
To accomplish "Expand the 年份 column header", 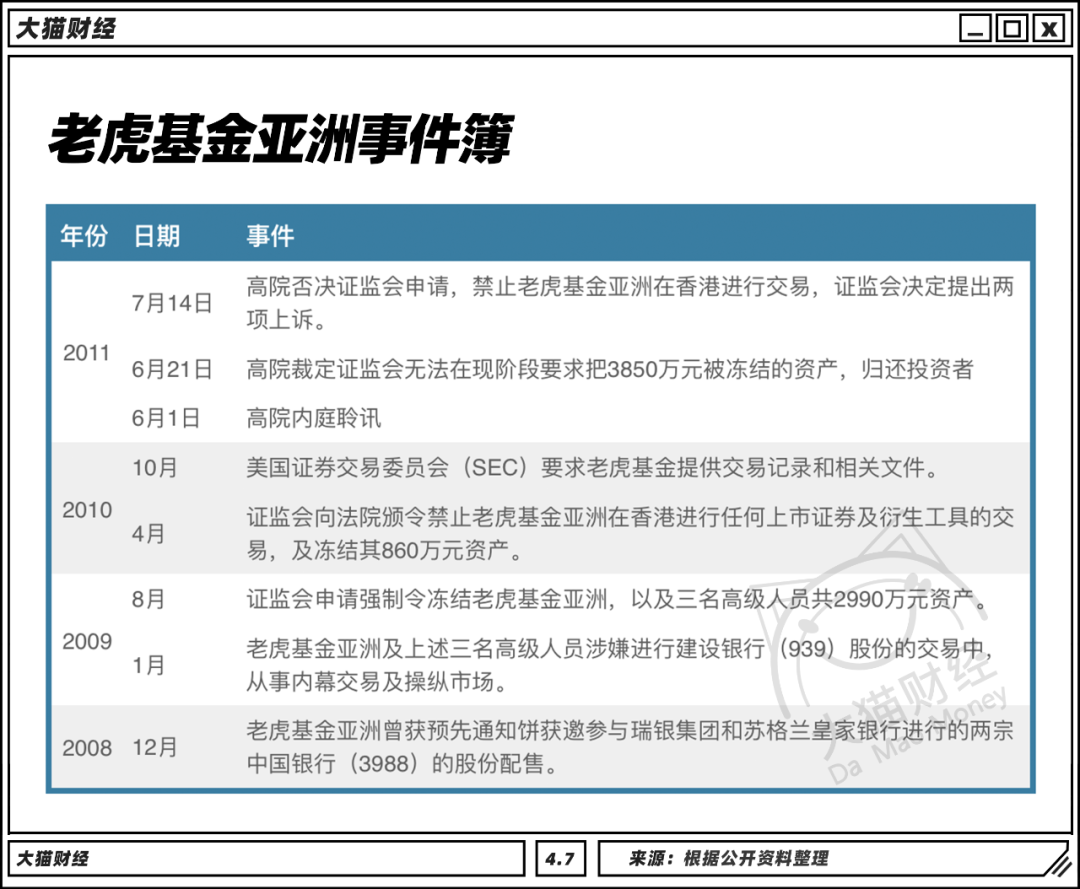I will click(84, 234).
